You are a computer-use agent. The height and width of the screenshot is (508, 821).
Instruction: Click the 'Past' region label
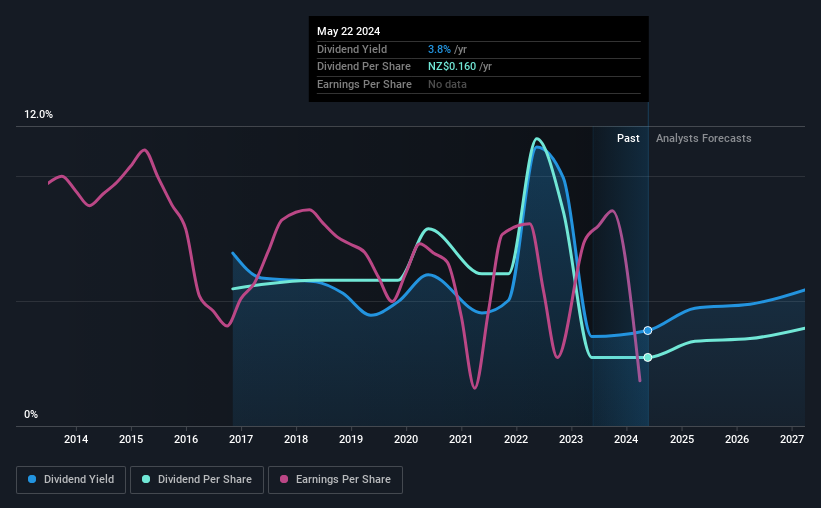click(x=628, y=138)
